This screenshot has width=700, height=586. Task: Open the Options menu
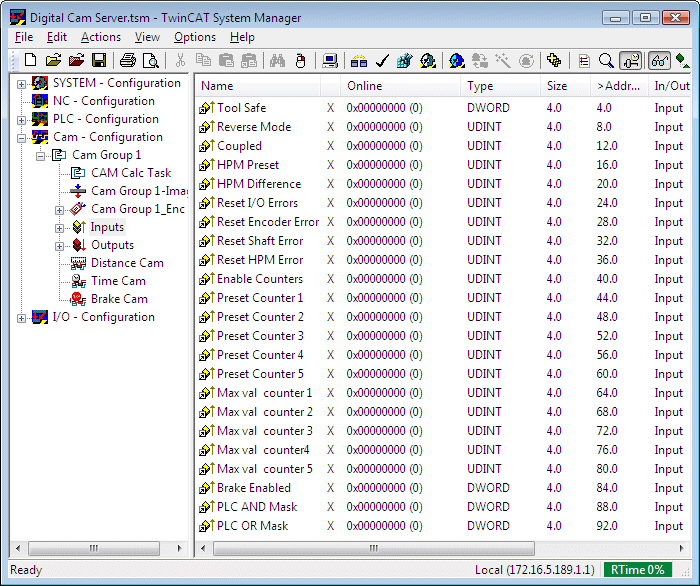point(194,37)
